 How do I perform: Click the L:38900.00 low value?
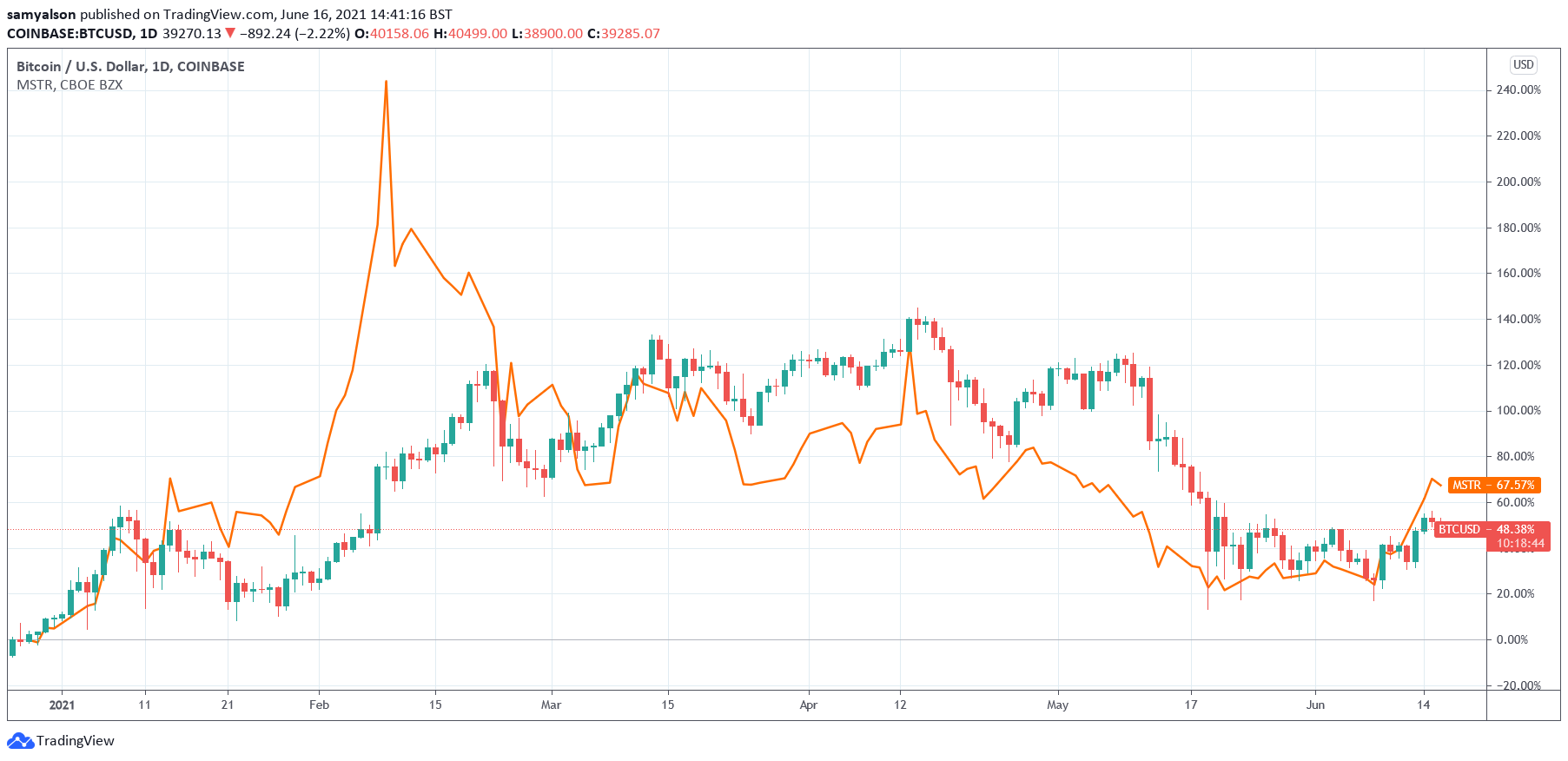click(547, 34)
